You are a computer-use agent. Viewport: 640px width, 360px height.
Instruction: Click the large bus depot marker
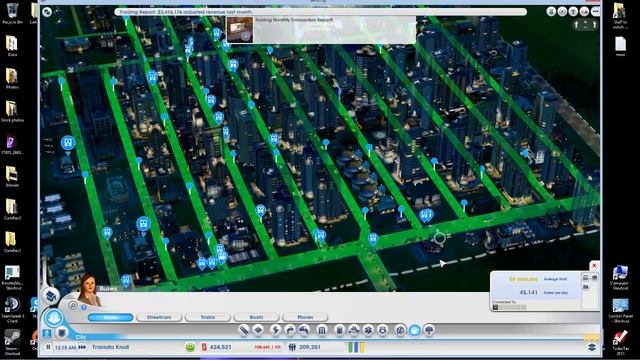pos(68,143)
